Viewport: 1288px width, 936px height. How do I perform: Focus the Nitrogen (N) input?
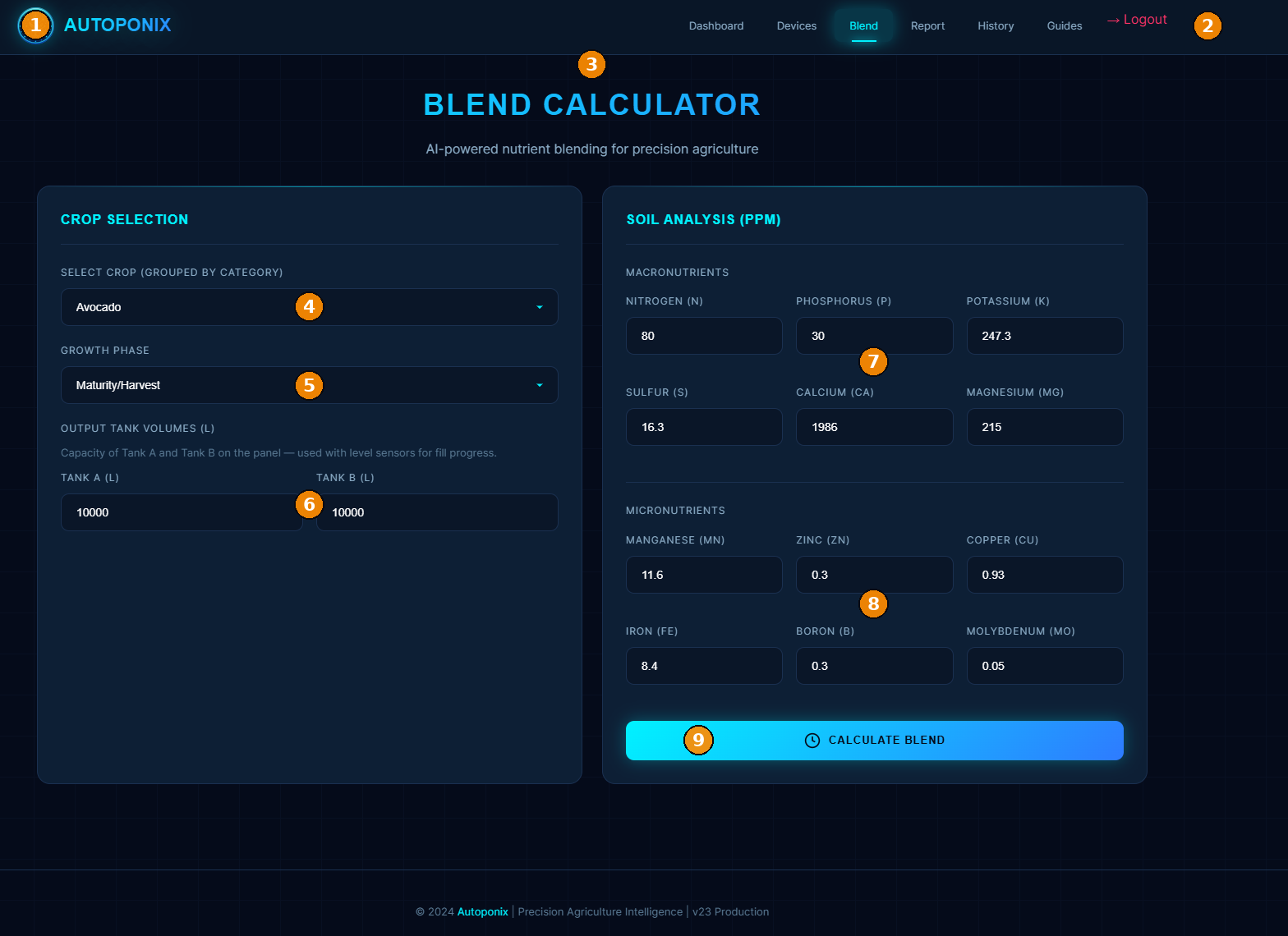pyautogui.click(x=704, y=336)
